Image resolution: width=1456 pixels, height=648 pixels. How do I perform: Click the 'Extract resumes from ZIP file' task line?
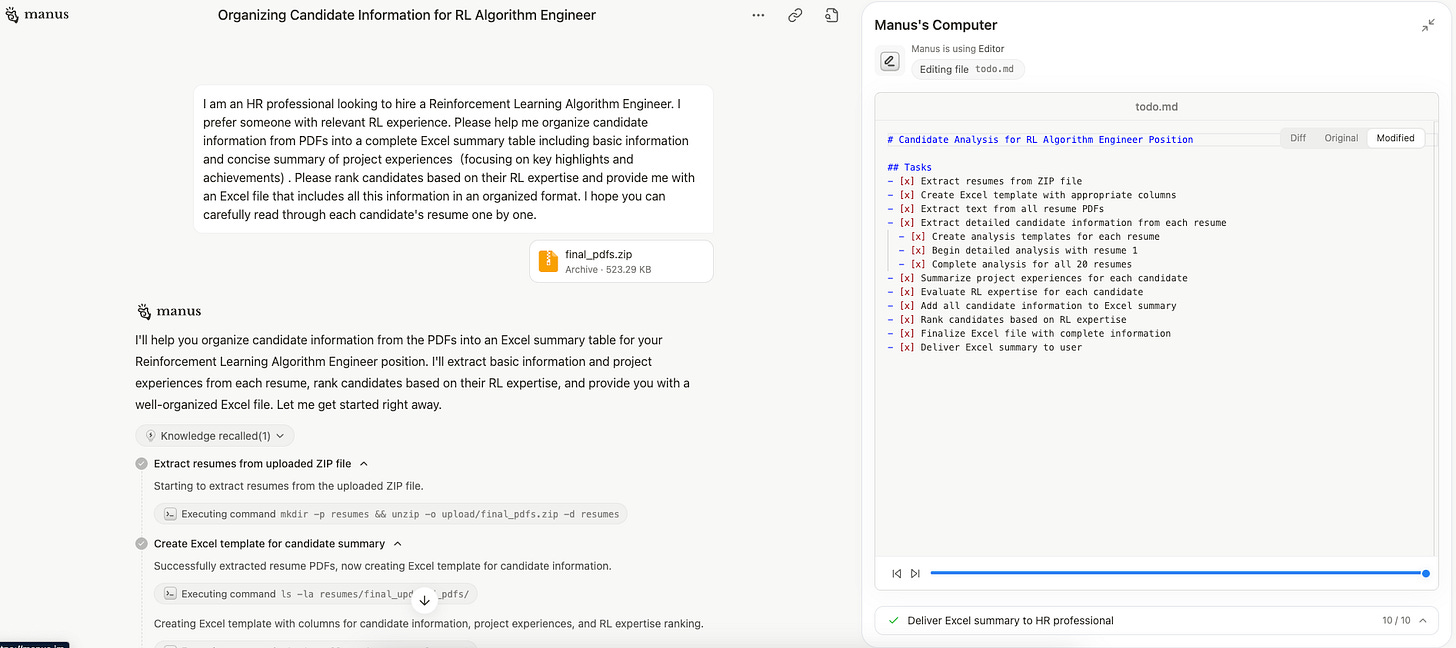click(984, 181)
